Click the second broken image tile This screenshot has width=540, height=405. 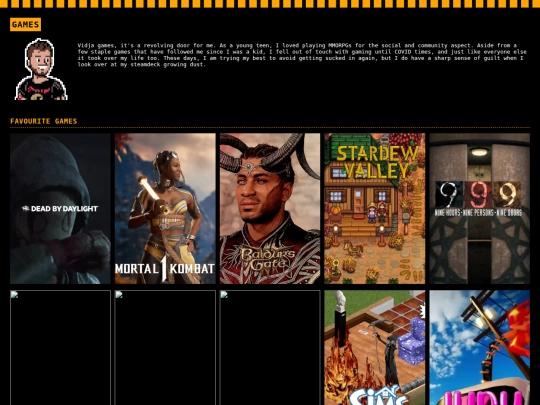(165, 348)
